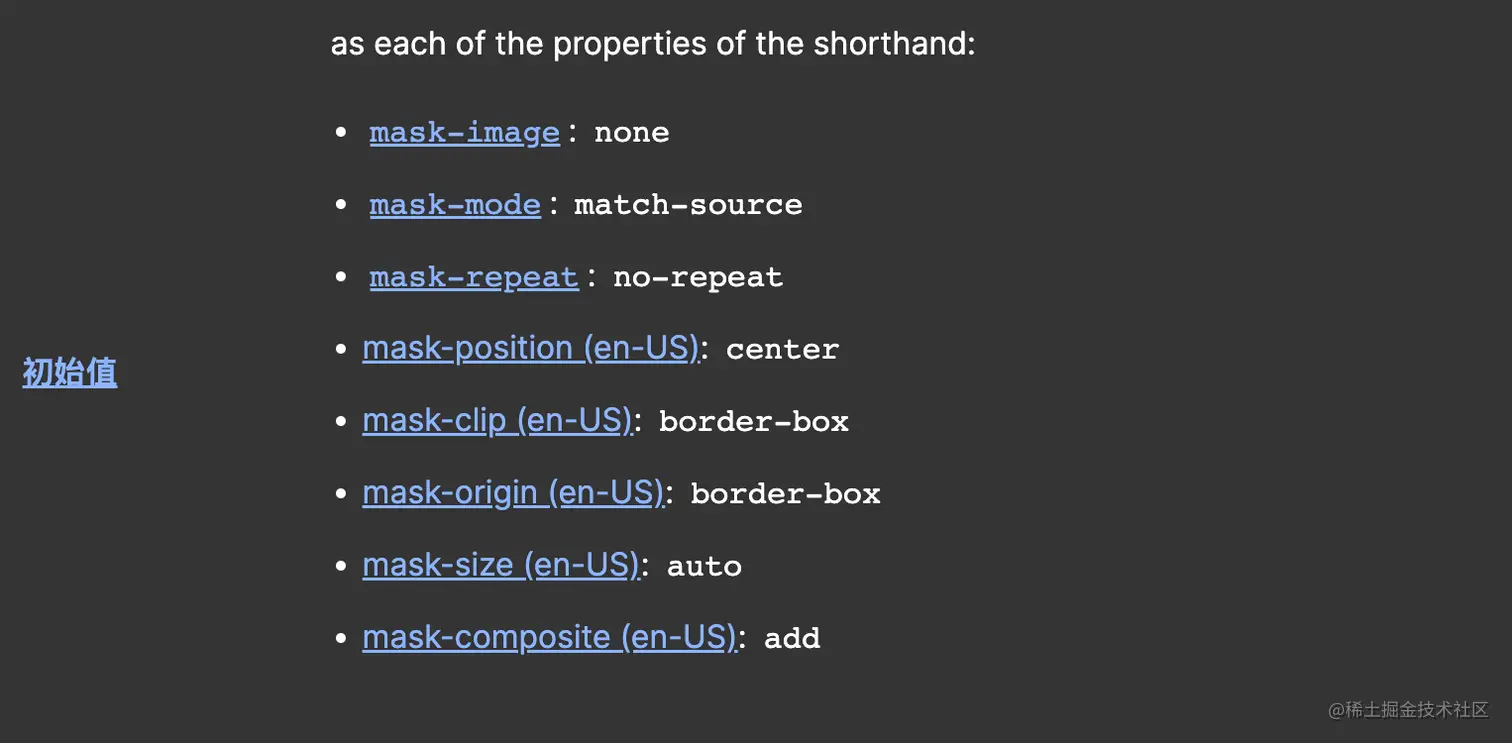
Task: Visit the mask-repeat property link
Action: [x=474, y=276]
